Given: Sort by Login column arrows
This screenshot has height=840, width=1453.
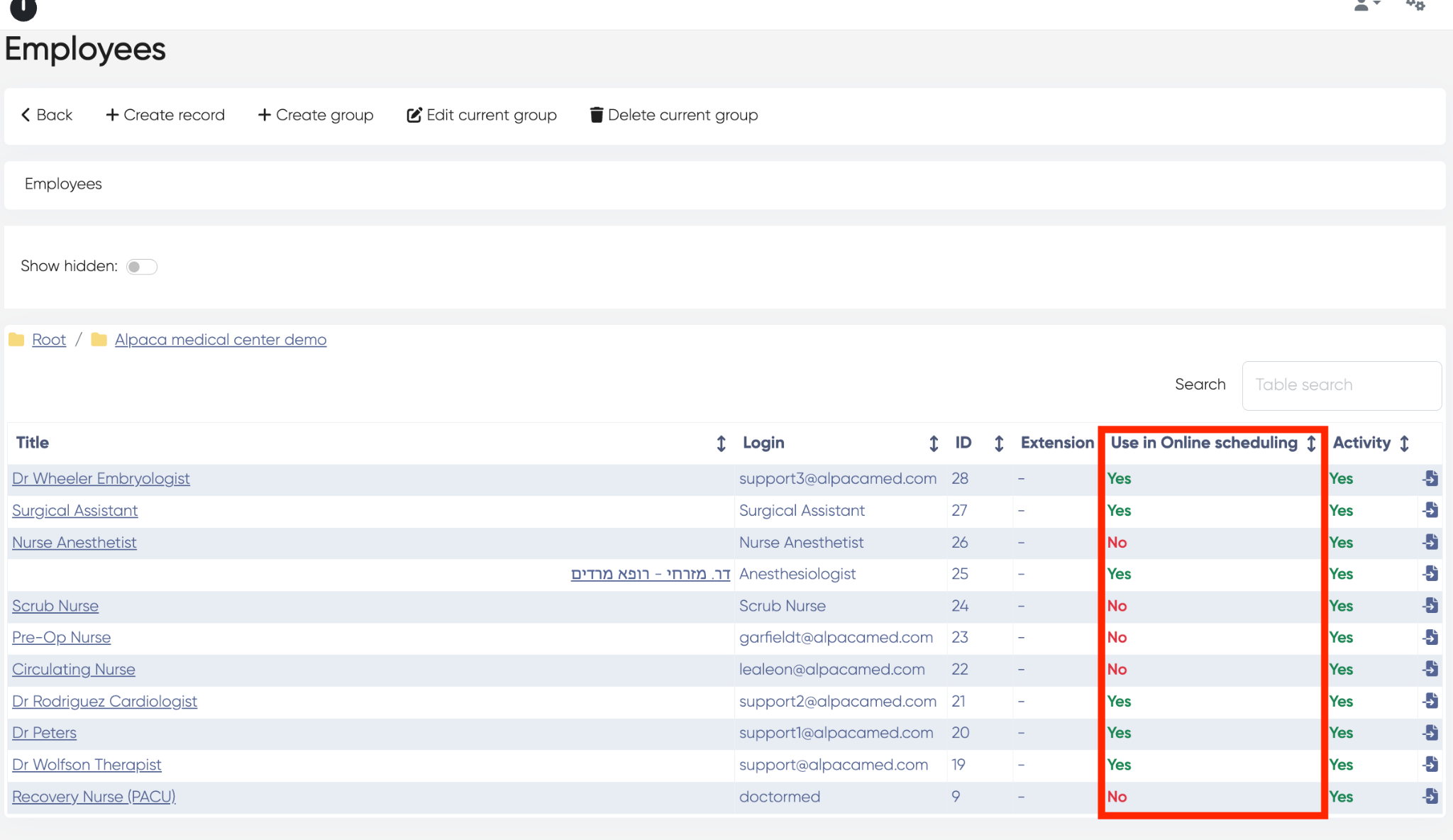Looking at the screenshot, I should 934,443.
